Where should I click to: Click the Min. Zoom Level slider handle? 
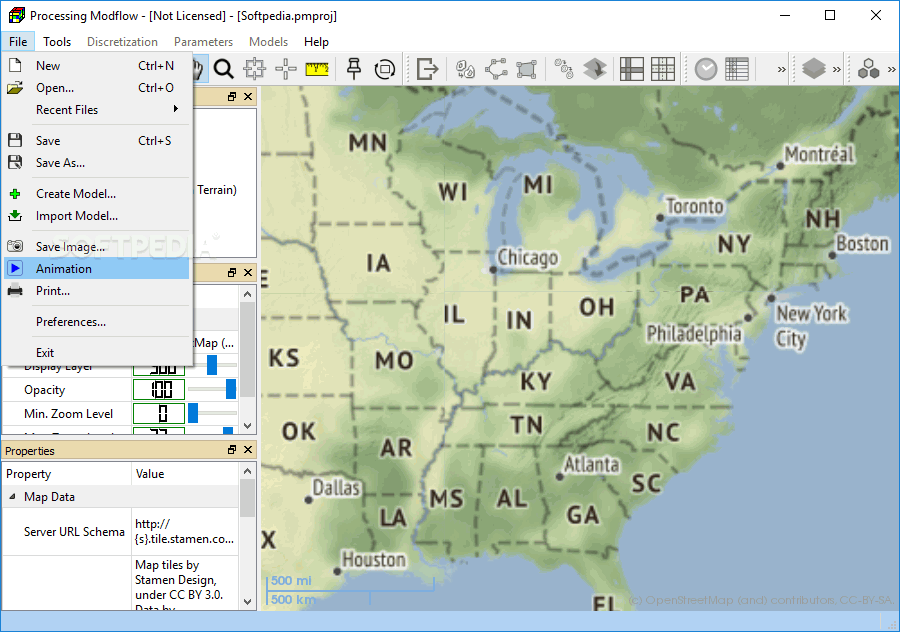click(193, 413)
